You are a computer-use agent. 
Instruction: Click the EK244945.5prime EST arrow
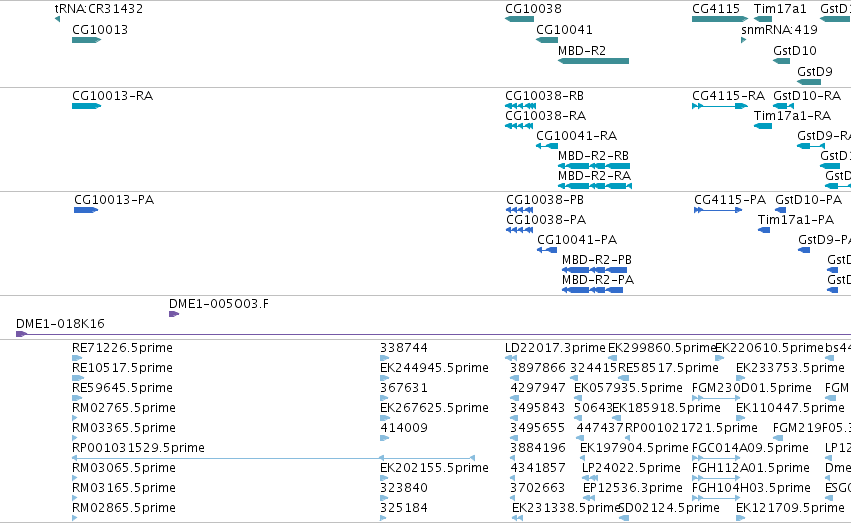(x=385, y=378)
